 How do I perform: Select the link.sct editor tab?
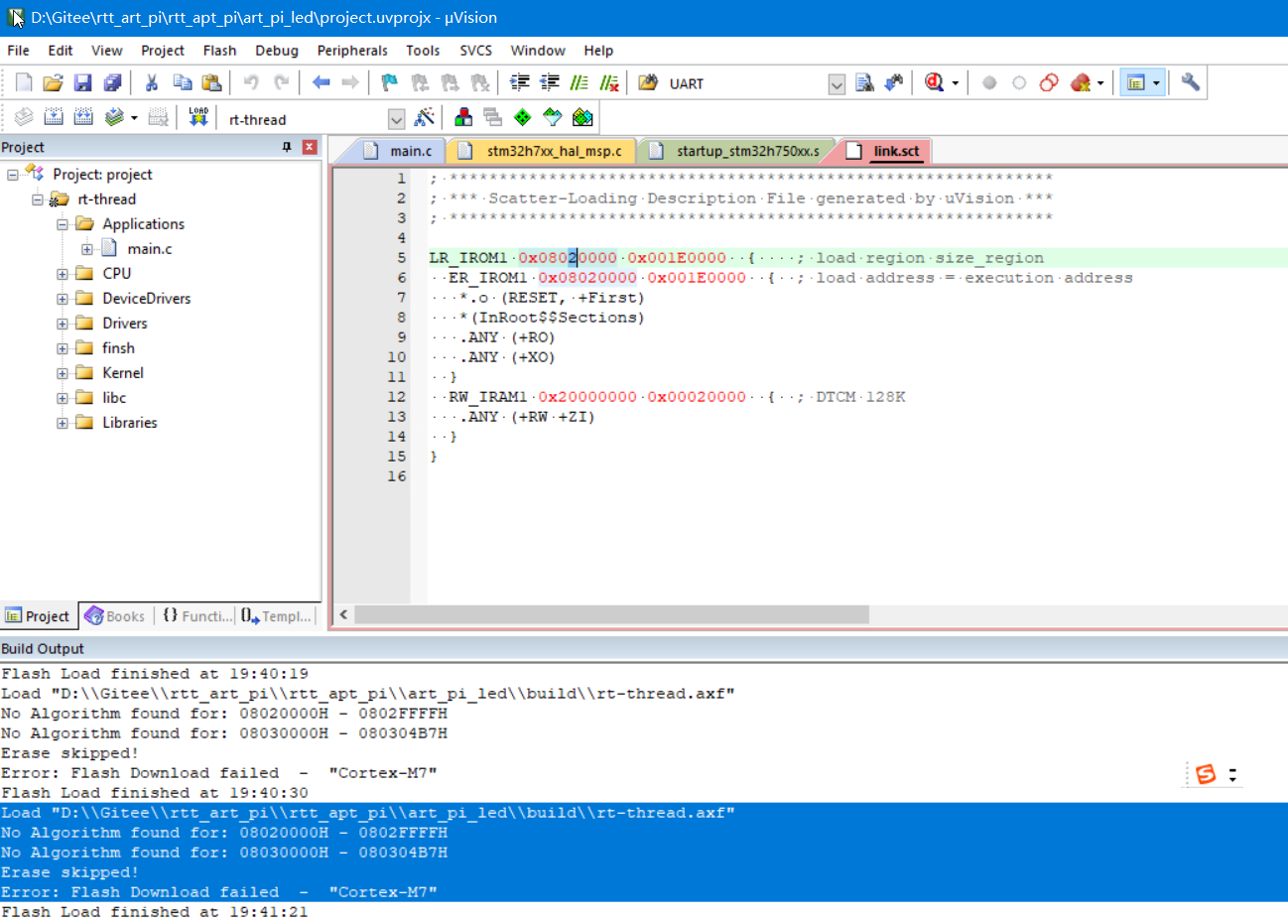coord(884,151)
